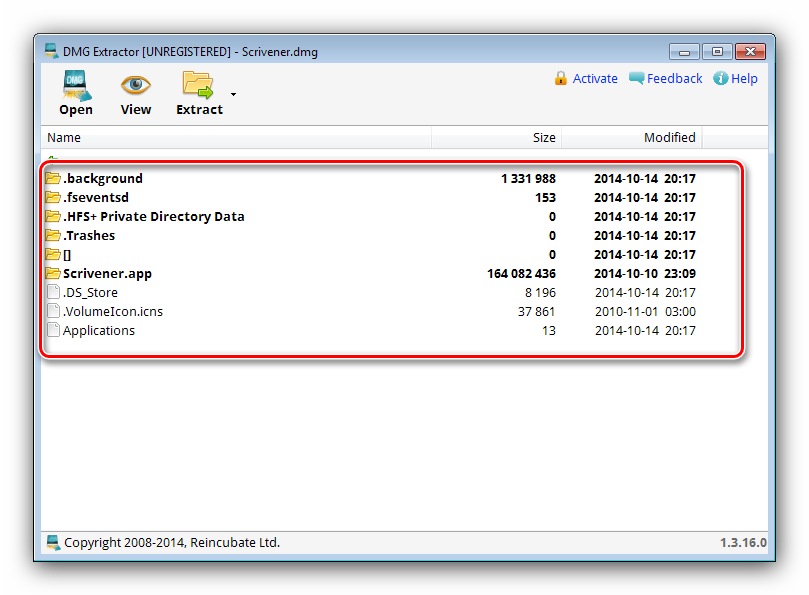Click the View eye icon
809x595 pixels.
136,85
